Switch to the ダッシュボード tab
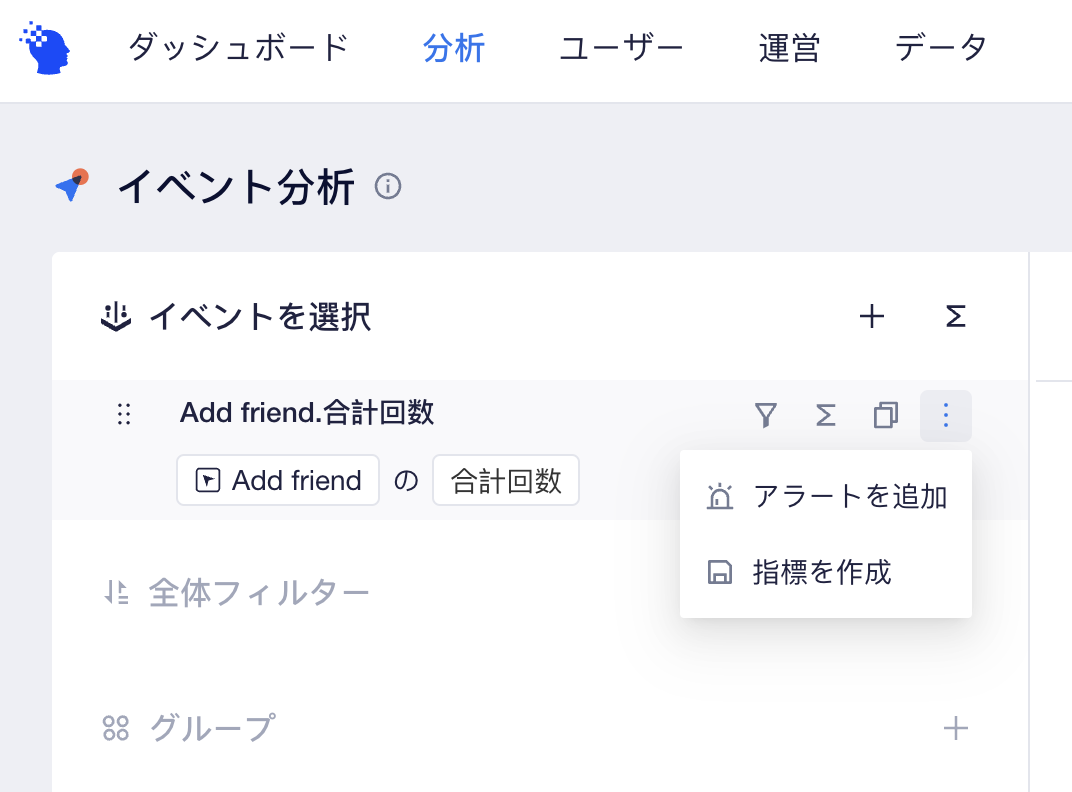1072x792 pixels. 239,48
